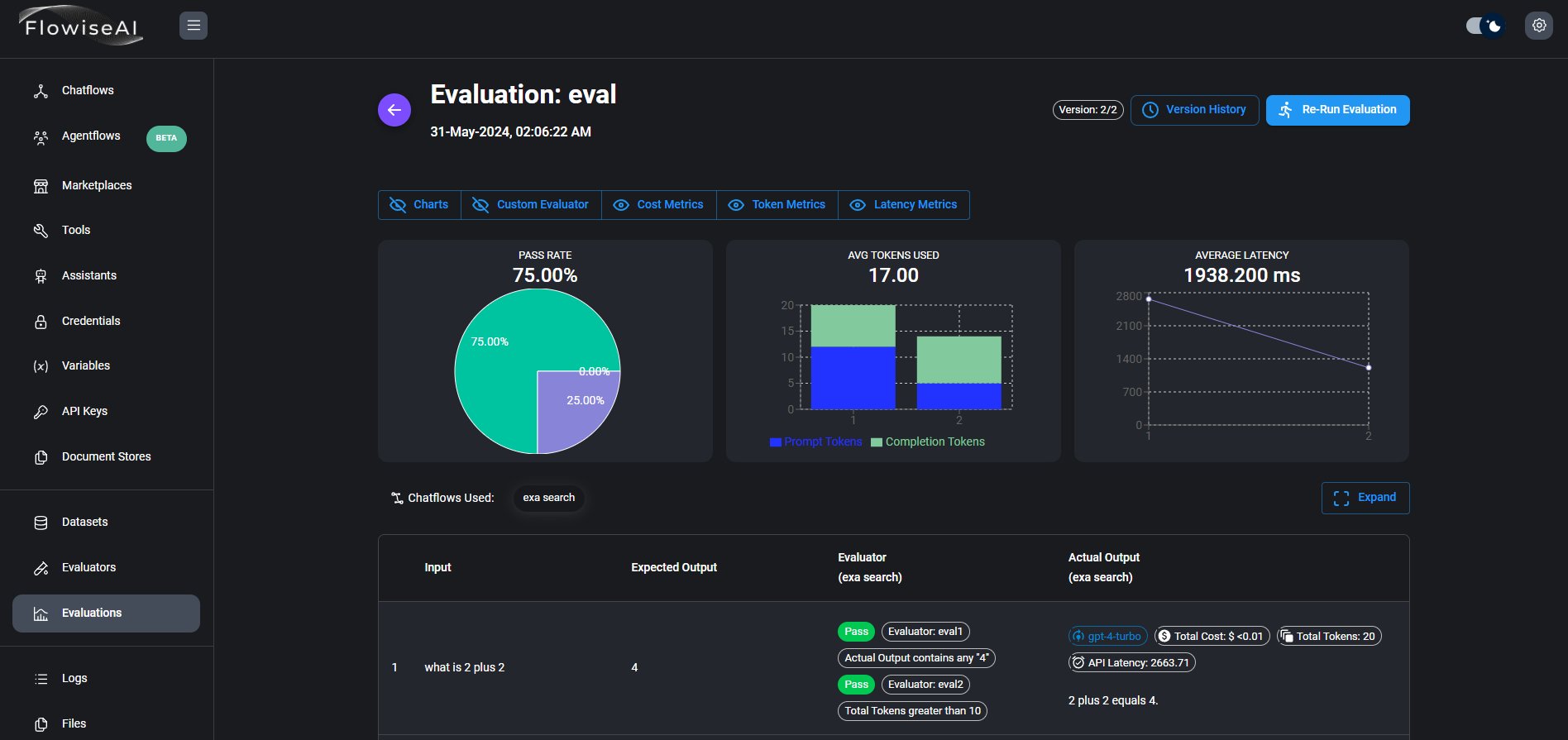The height and width of the screenshot is (740, 1568).
Task: Open Version History
Action: point(1194,110)
